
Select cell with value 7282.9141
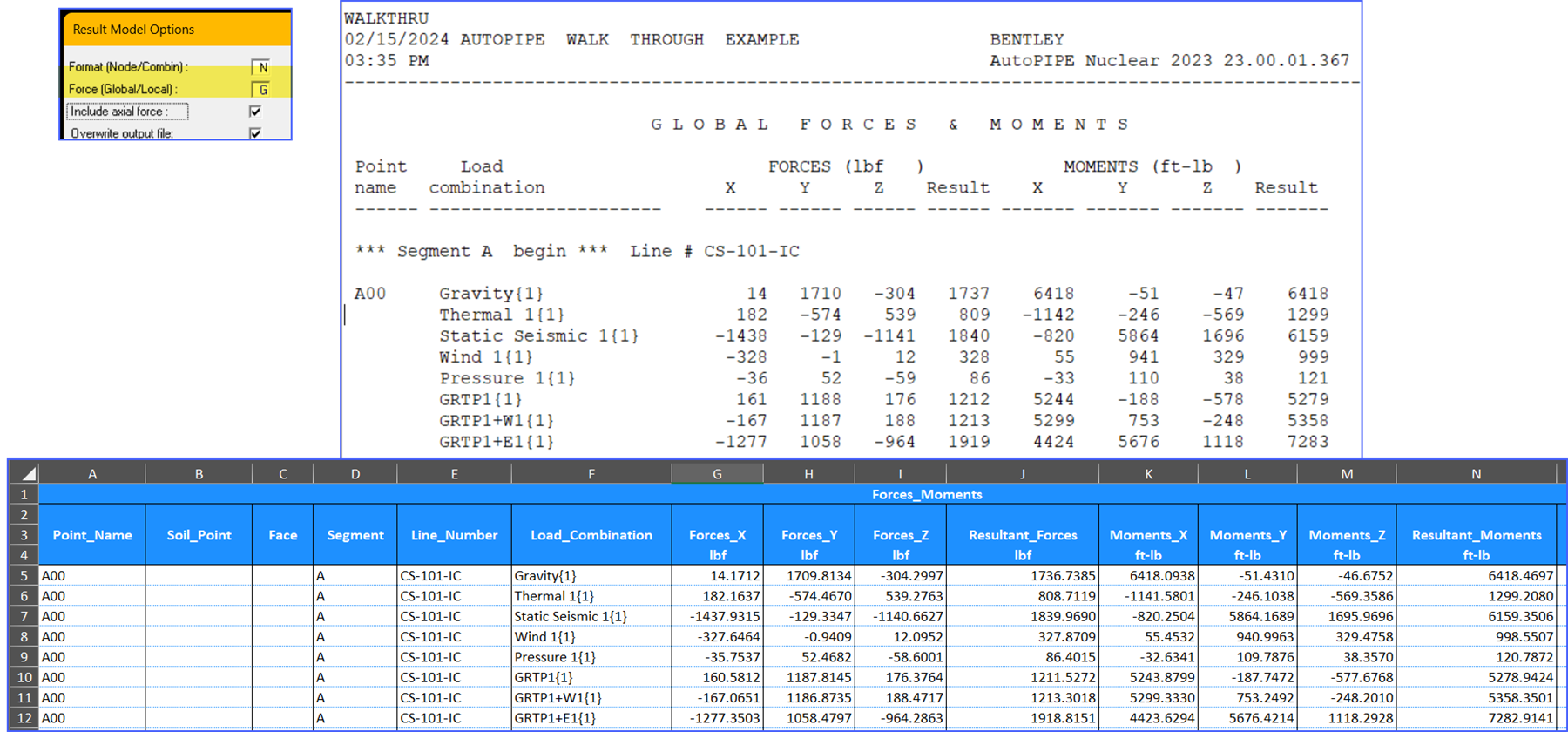tap(1476, 718)
